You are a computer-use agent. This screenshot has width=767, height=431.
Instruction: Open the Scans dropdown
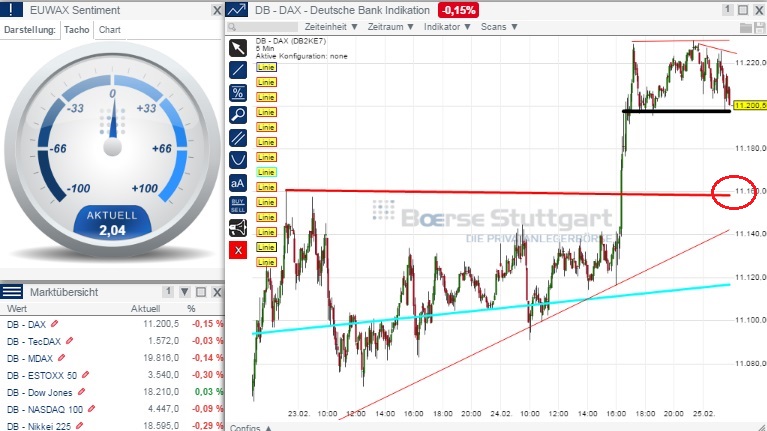[499, 27]
